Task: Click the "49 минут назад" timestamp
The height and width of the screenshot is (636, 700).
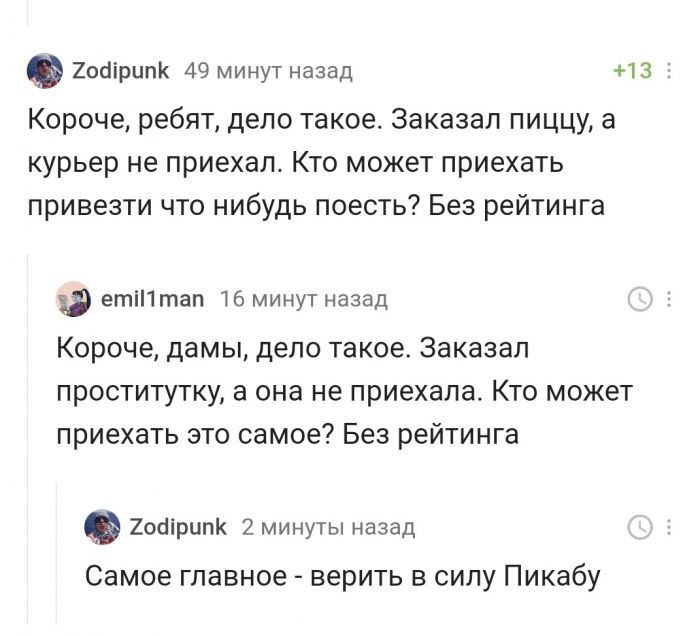Action: tap(268, 70)
